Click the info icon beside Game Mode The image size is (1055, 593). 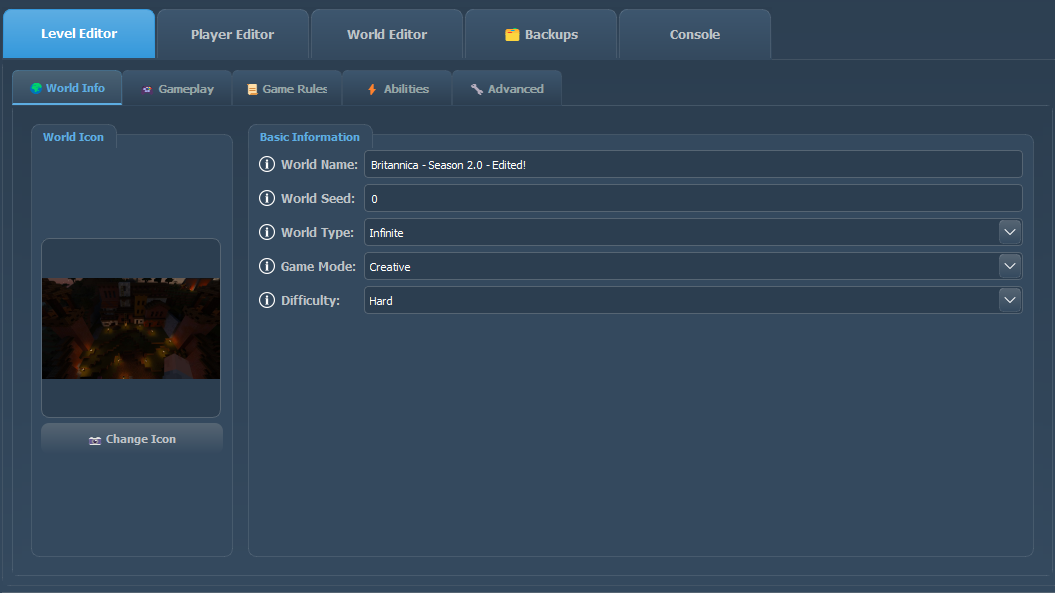(x=267, y=266)
